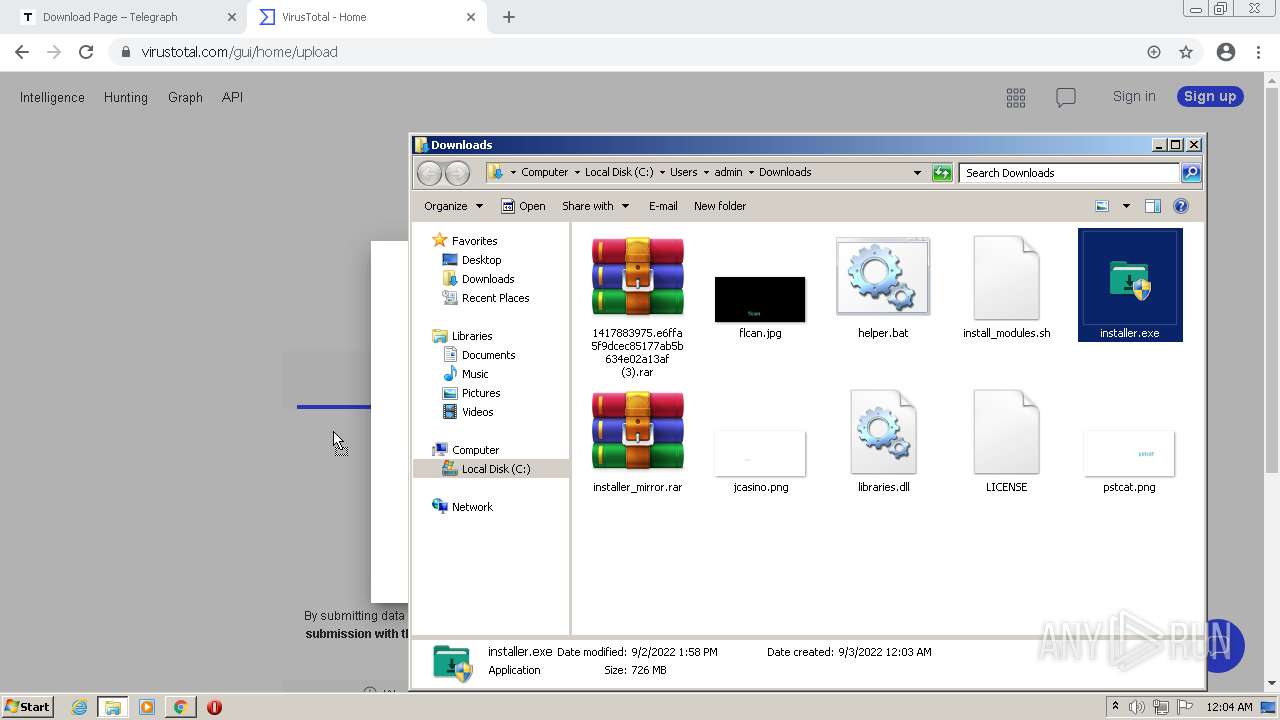Bookmark this page with star icon
Viewport: 1280px width, 720px height.
pyautogui.click(x=1186, y=52)
